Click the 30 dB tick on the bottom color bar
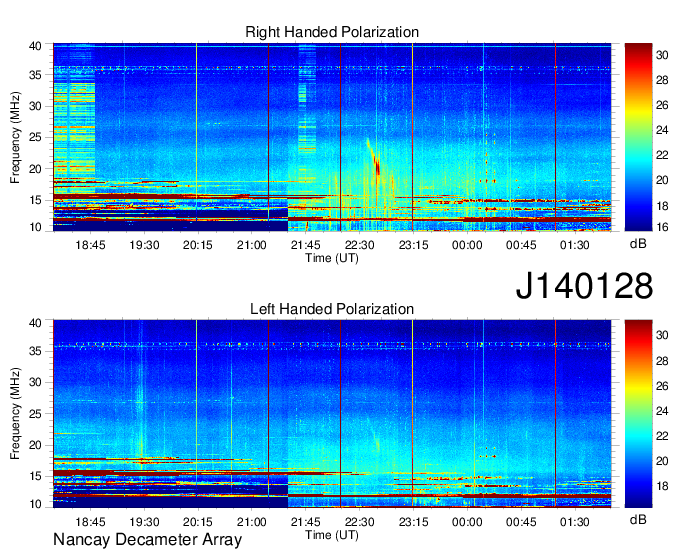This screenshot has height=552, width=680. pyautogui.click(x=662, y=335)
